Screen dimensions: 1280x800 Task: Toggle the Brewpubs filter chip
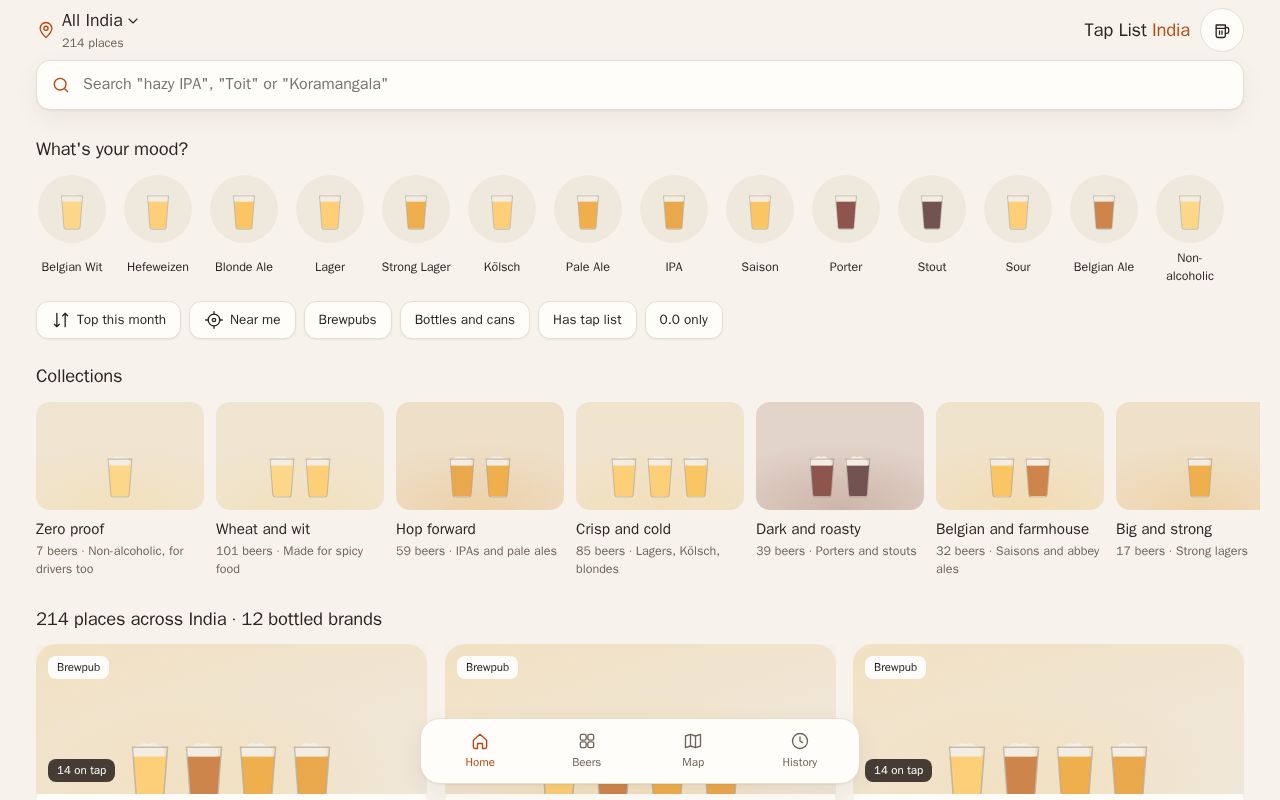(348, 320)
